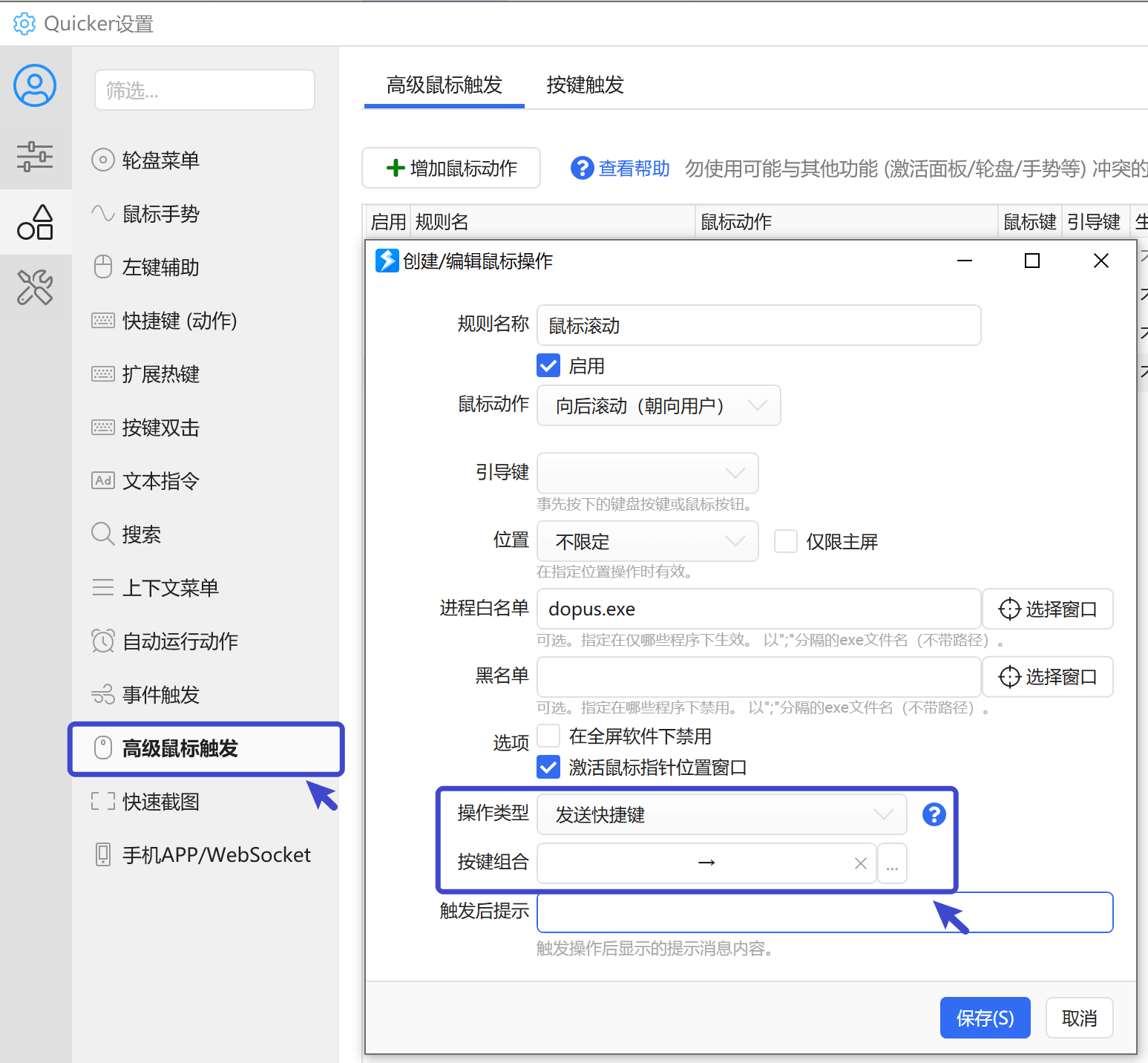Open the sliders settings section icon

pos(35,156)
